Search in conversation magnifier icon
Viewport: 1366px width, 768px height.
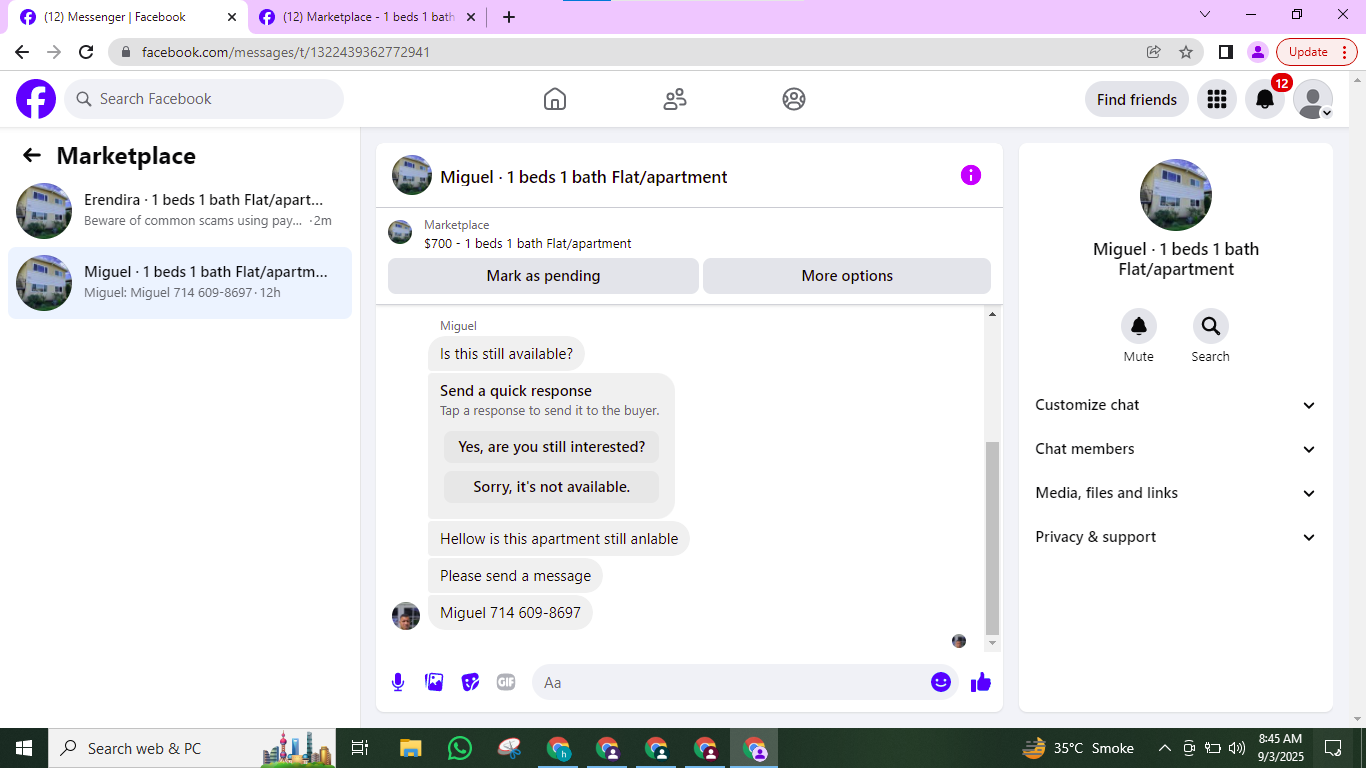tap(1211, 326)
